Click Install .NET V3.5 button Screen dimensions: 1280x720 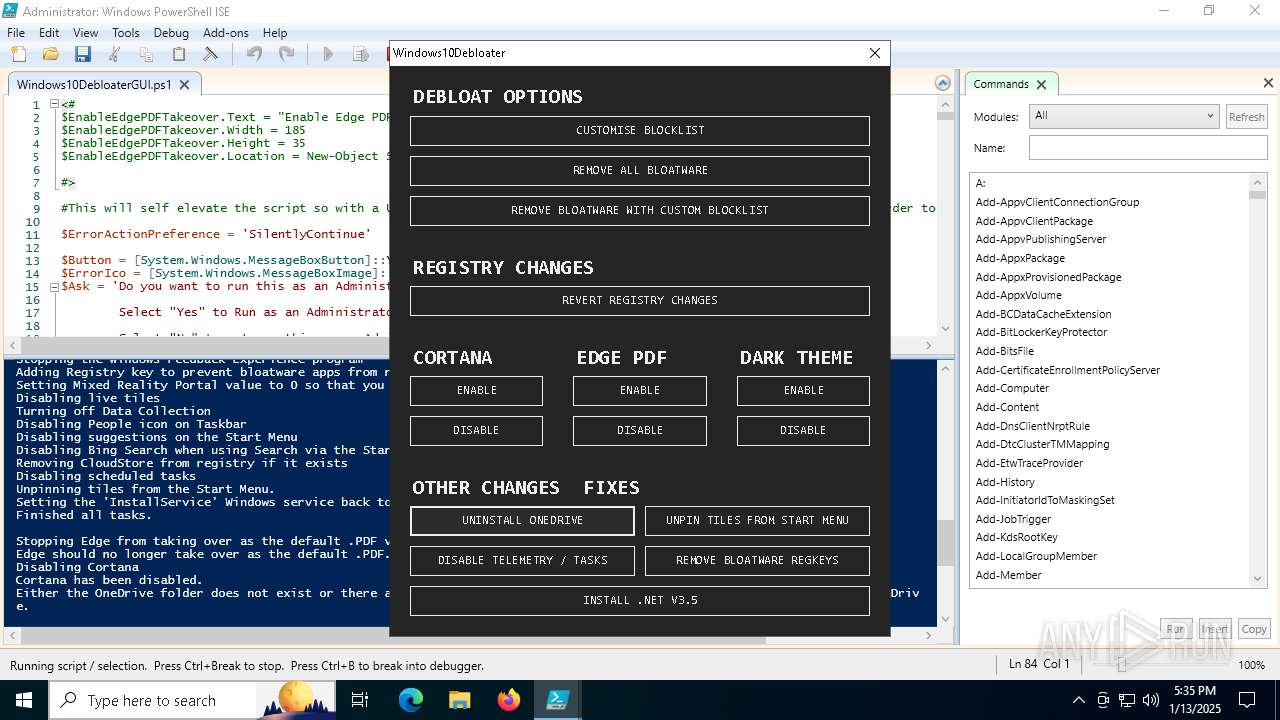click(640, 601)
